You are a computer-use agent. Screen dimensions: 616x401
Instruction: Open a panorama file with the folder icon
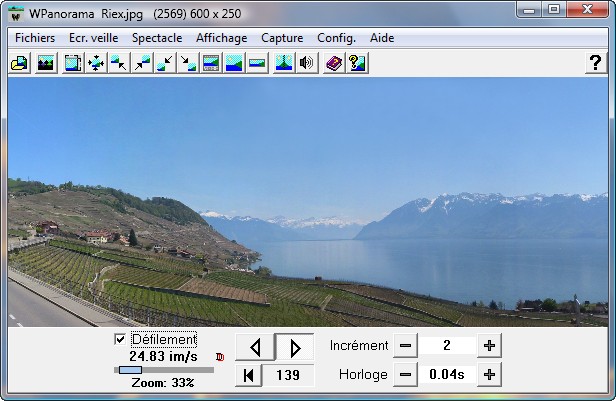(19, 63)
